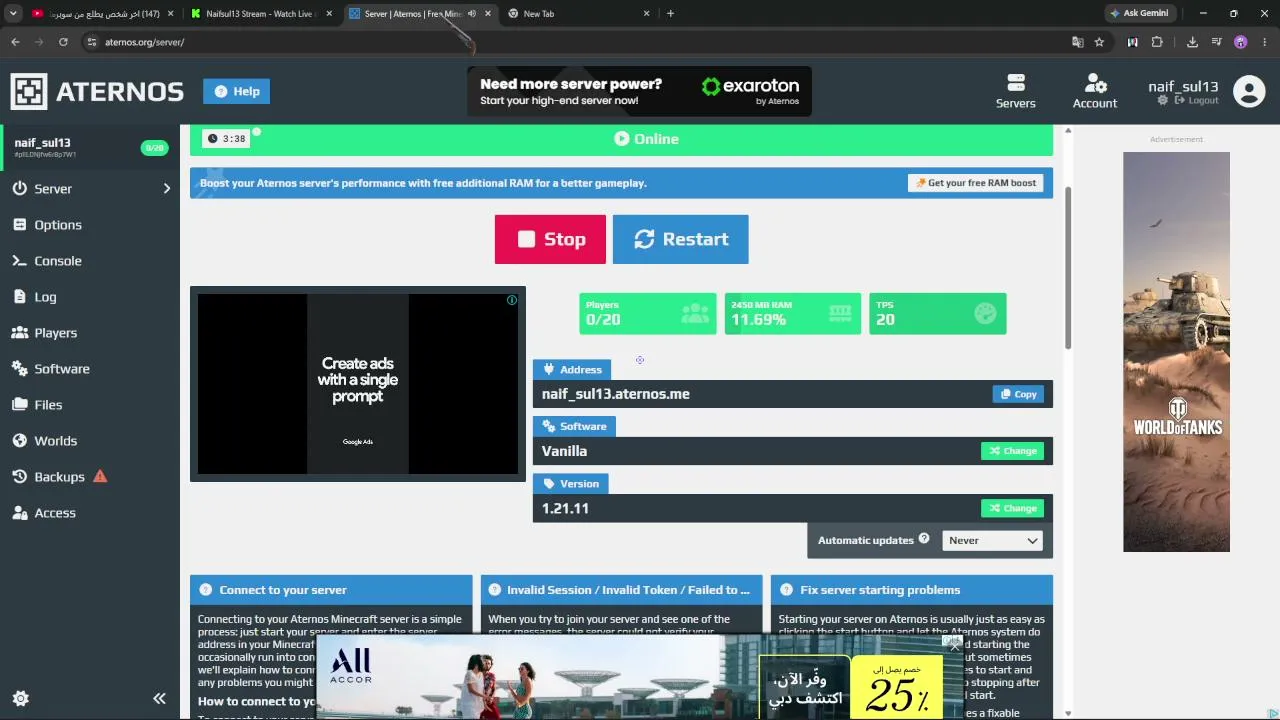Open account gear next to Logout

pos(1162,100)
